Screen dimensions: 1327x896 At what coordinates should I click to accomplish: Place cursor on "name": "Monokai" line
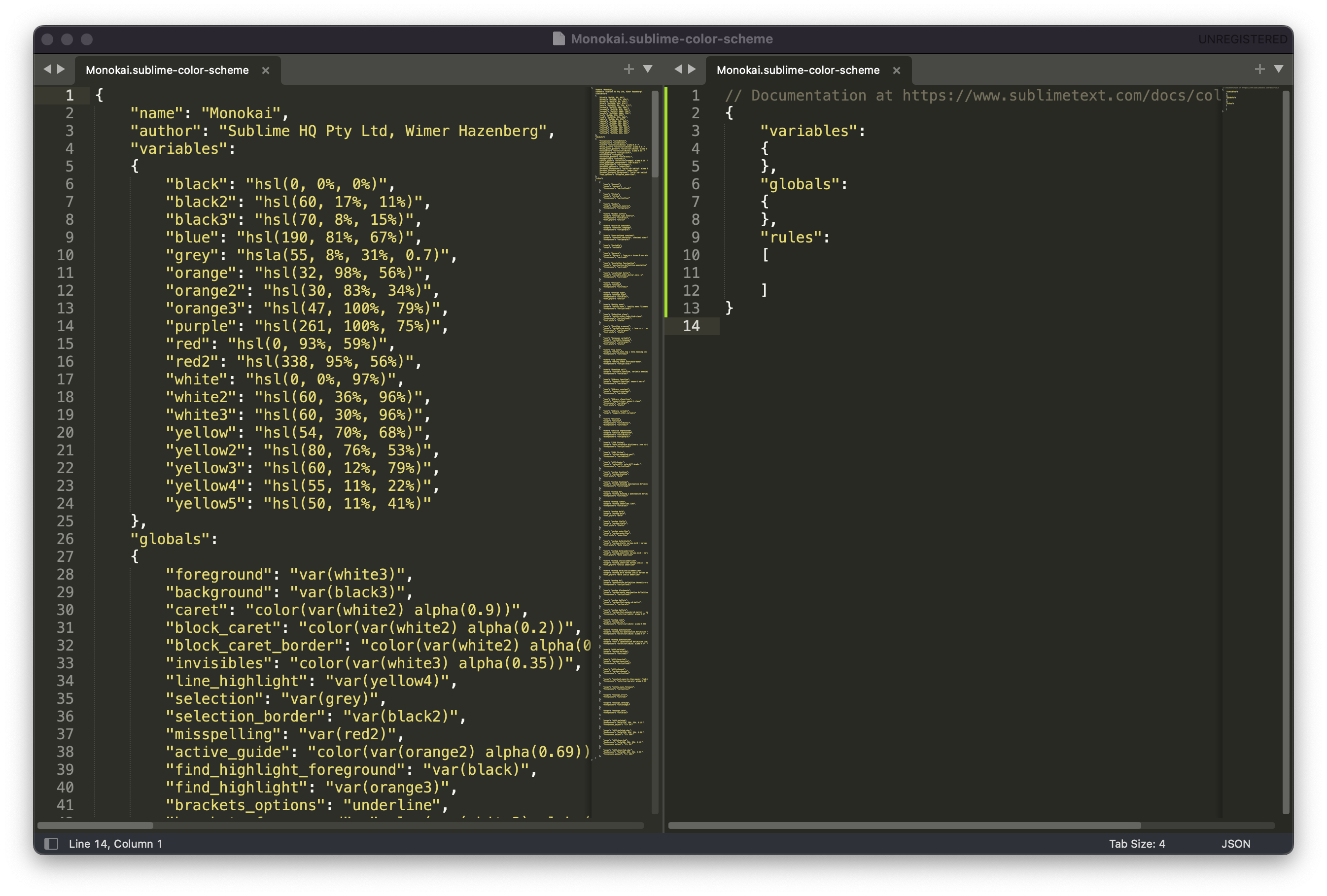(210, 113)
